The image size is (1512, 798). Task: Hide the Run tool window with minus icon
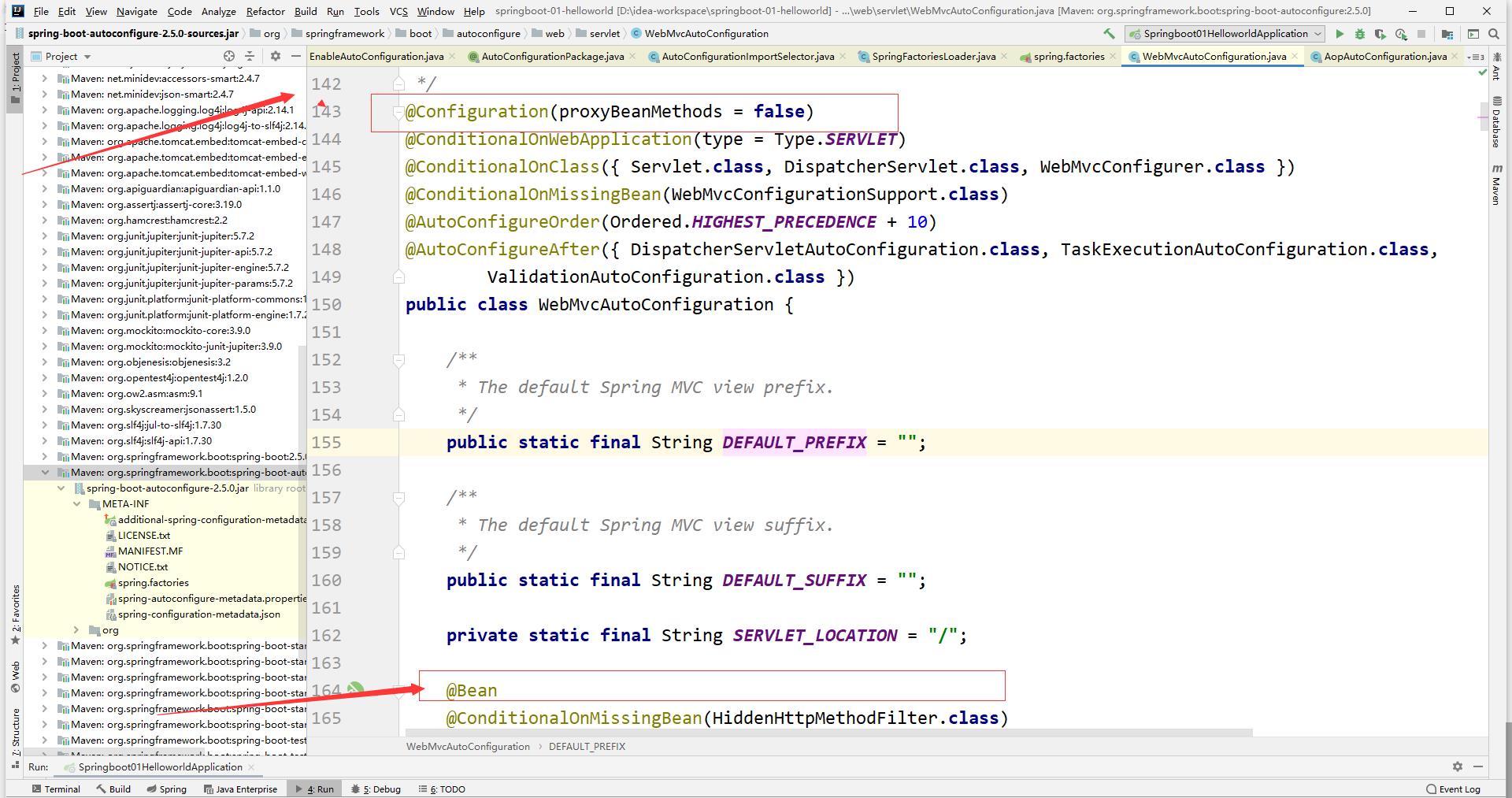pos(1478,766)
